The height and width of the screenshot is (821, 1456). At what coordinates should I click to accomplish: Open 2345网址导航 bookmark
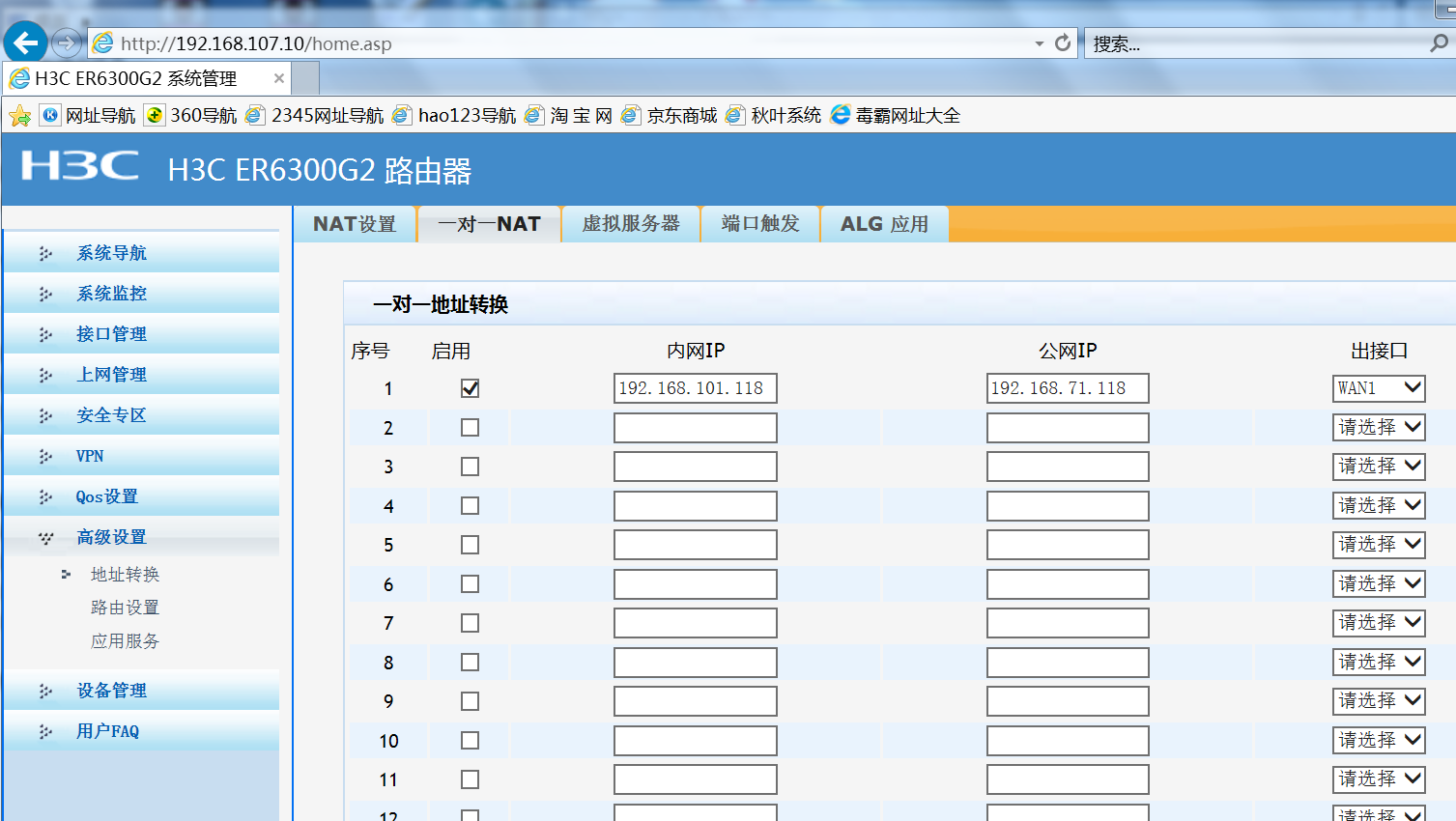(x=314, y=116)
